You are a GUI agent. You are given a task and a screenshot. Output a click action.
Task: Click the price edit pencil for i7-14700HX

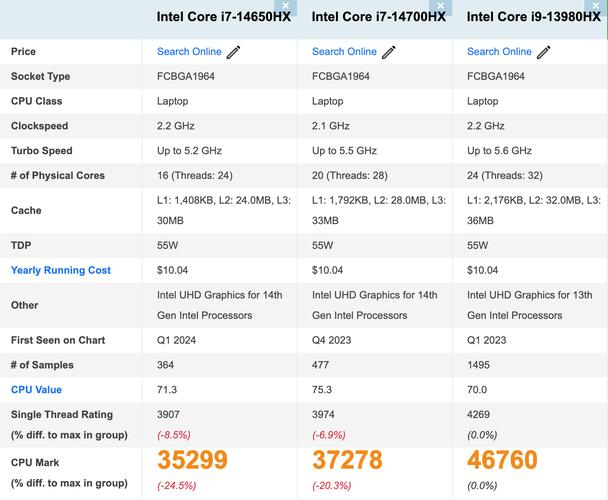pos(389,52)
